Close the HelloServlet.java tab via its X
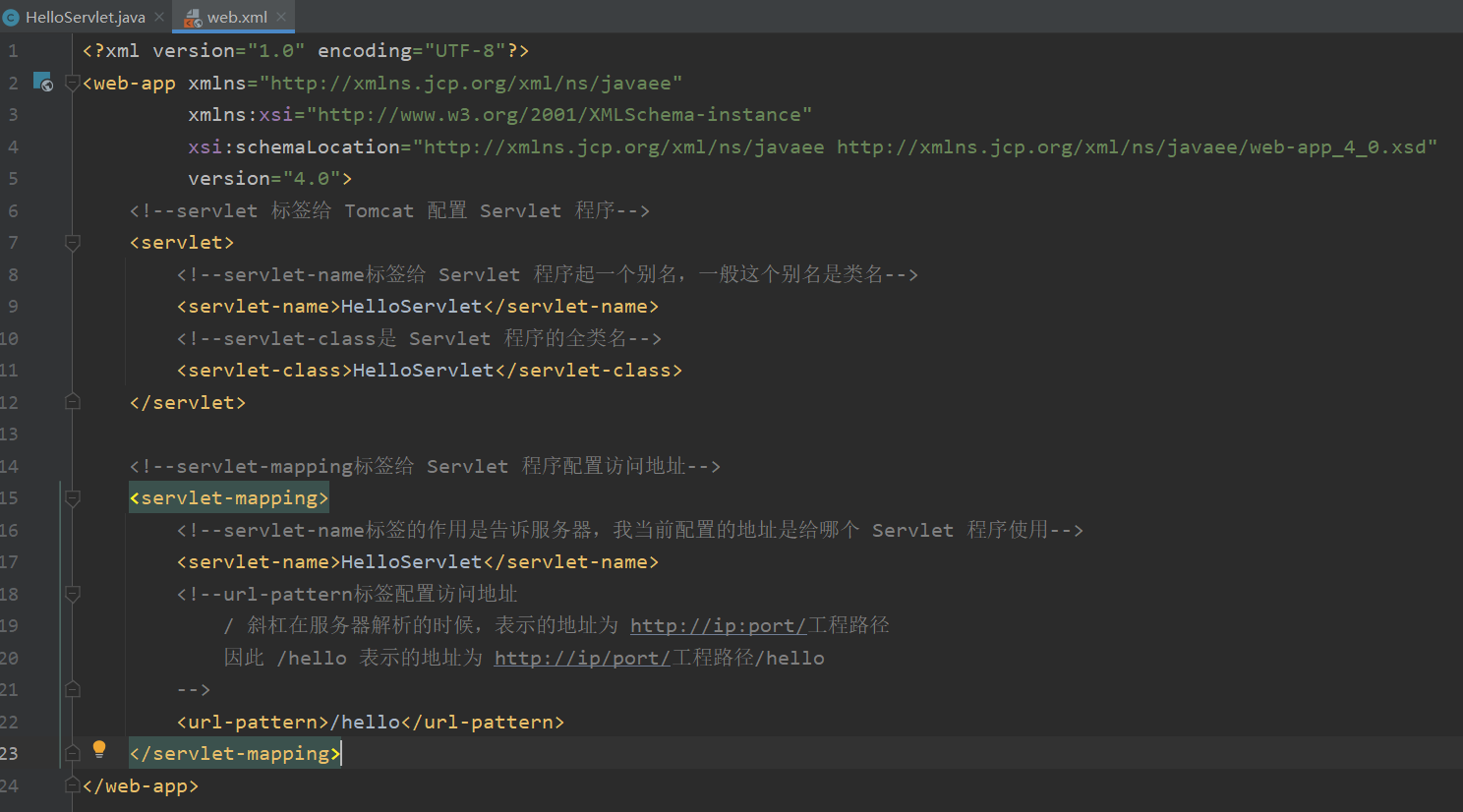1463x812 pixels. pos(159,16)
